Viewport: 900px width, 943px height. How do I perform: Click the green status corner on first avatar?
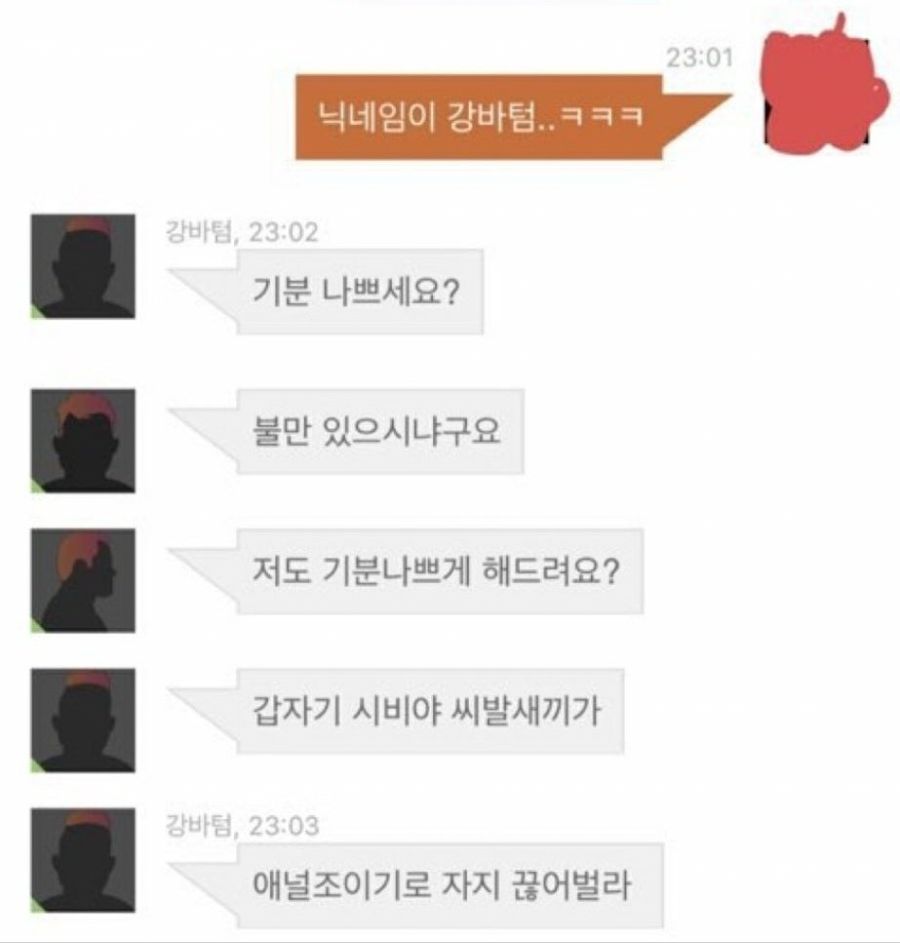[37, 313]
